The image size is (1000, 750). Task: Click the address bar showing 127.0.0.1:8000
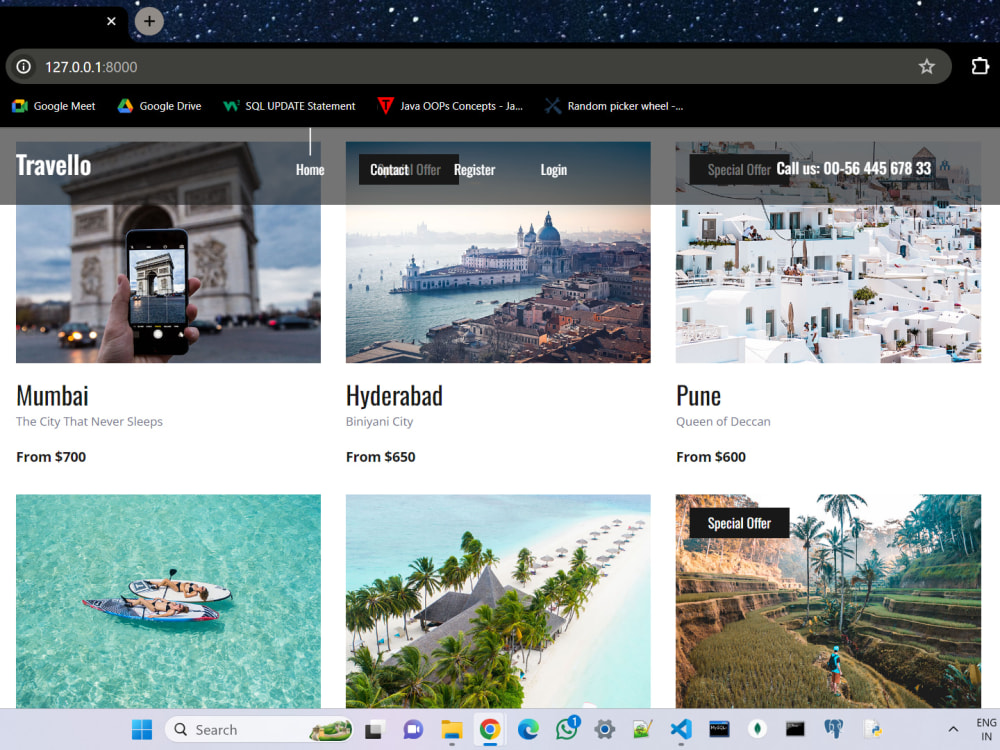pos(478,66)
